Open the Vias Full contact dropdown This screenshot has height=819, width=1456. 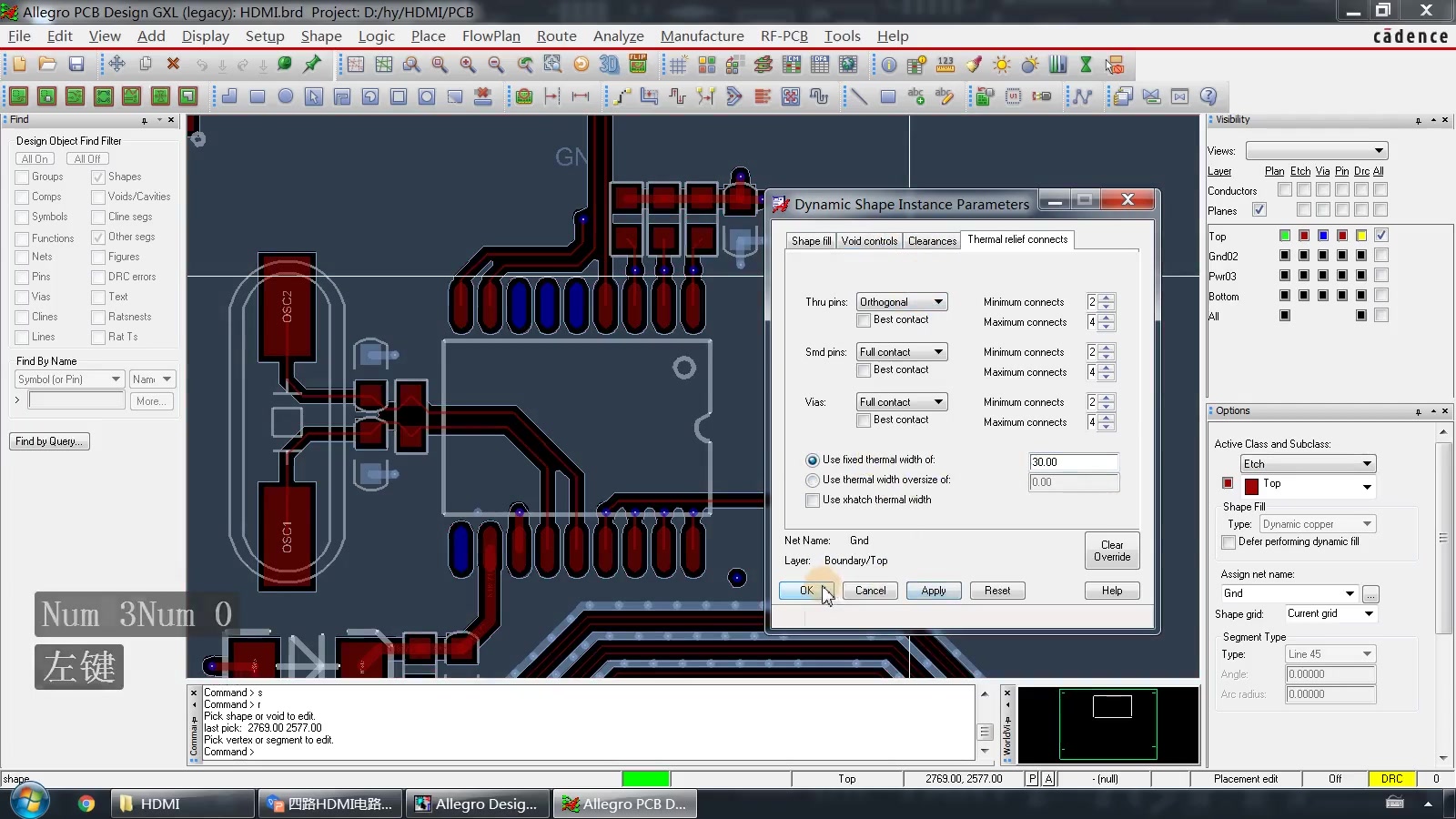click(902, 402)
